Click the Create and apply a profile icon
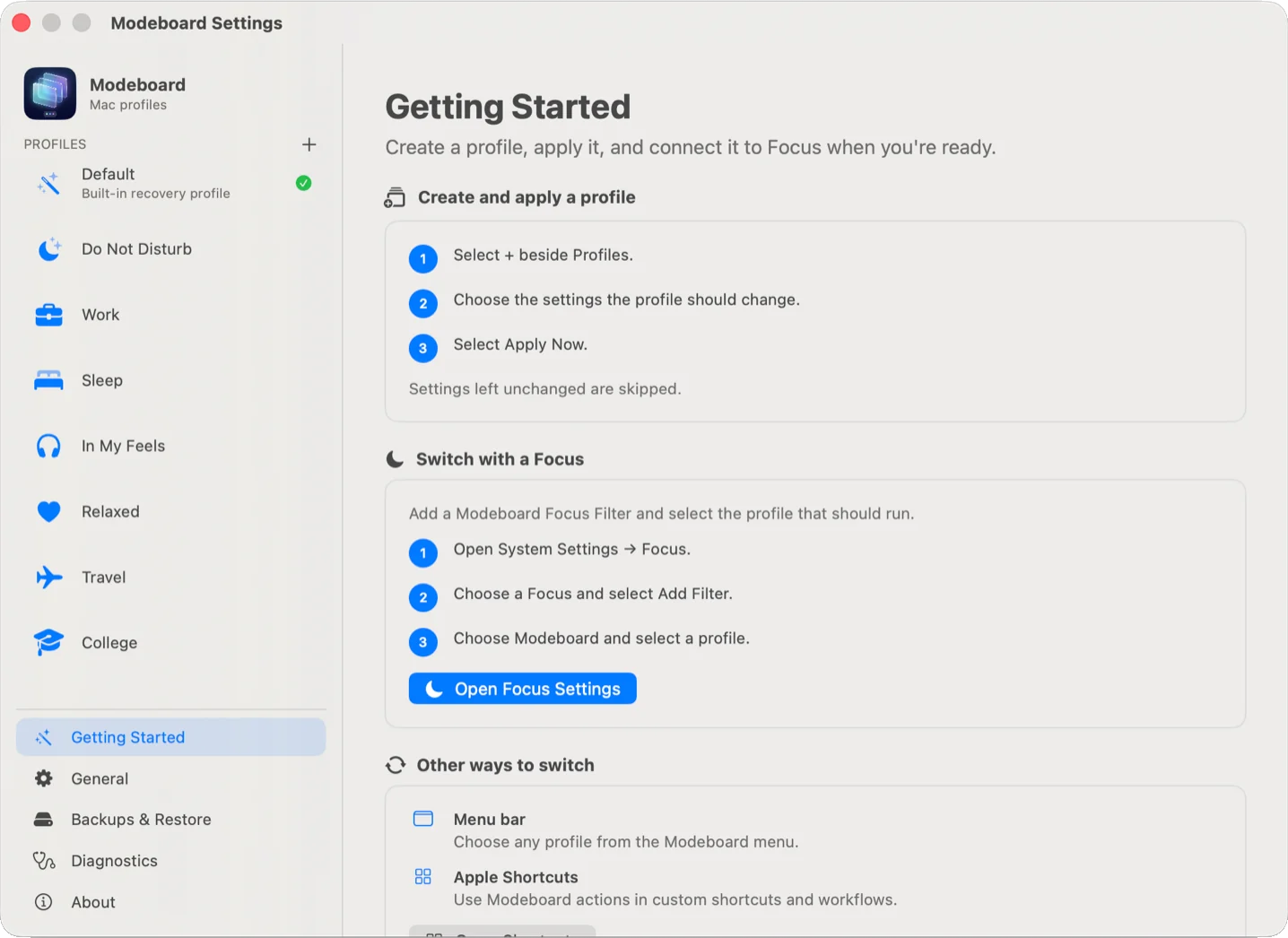Image resolution: width=1288 pixels, height=938 pixels. click(x=395, y=197)
